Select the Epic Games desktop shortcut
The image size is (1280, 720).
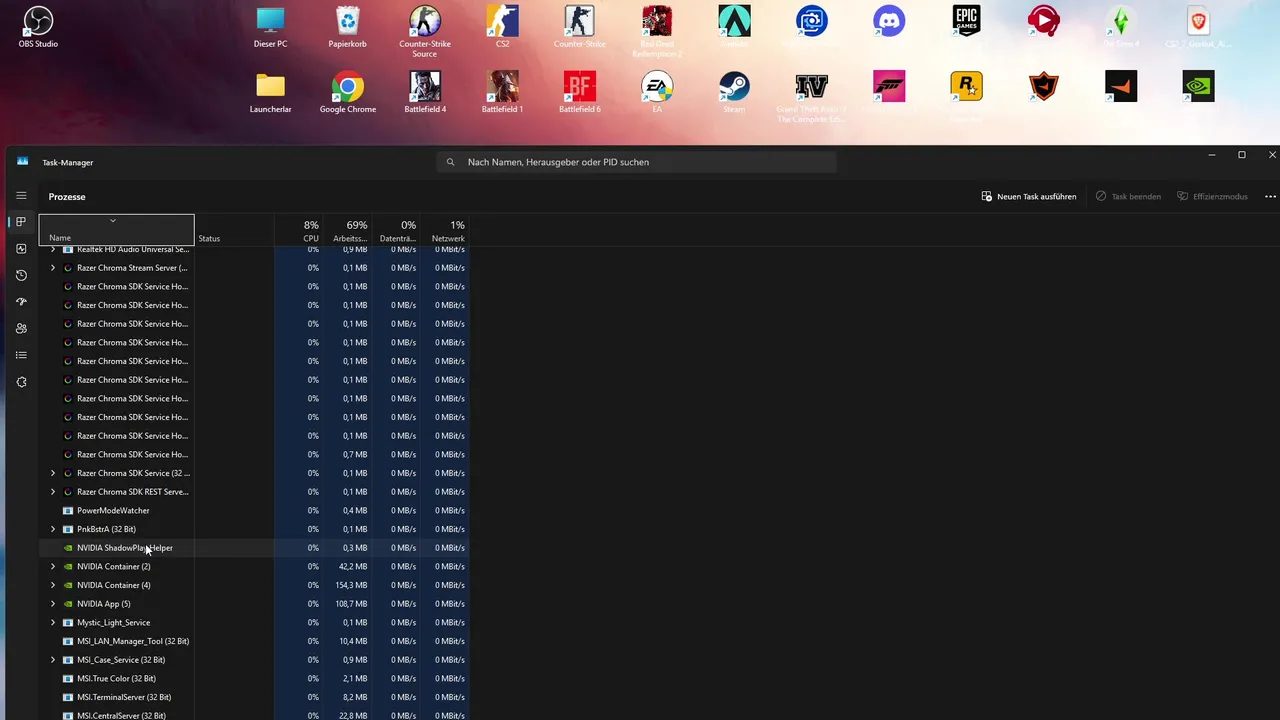point(966,27)
